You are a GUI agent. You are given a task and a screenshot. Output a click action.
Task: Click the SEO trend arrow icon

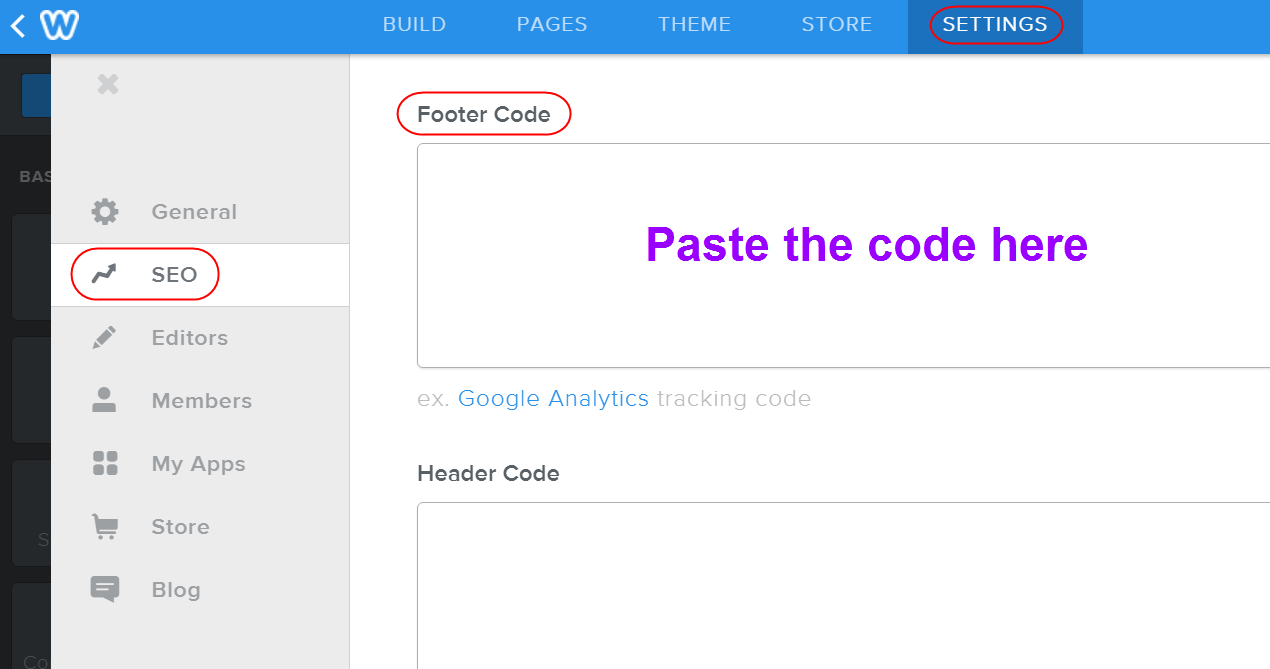(x=105, y=275)
